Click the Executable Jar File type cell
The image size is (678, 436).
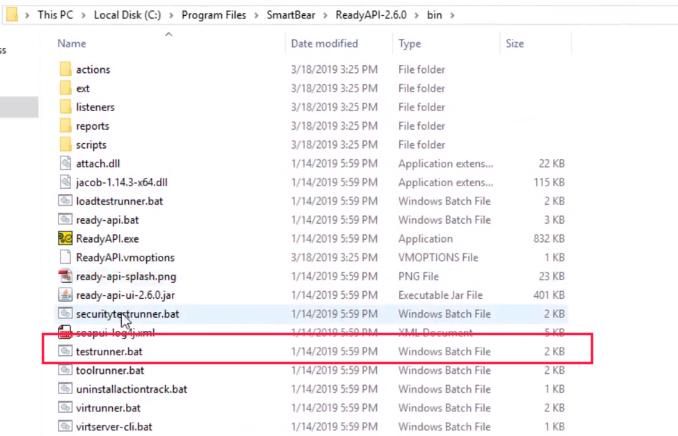point(440,295)
